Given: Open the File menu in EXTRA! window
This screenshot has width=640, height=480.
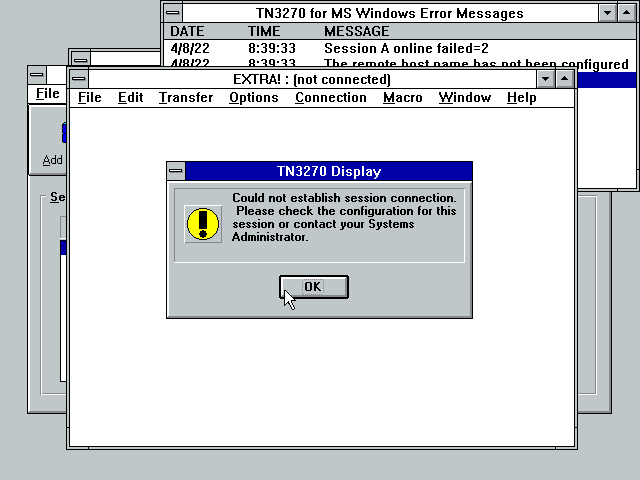Looking at the screenshot, I should click(89, 98).
